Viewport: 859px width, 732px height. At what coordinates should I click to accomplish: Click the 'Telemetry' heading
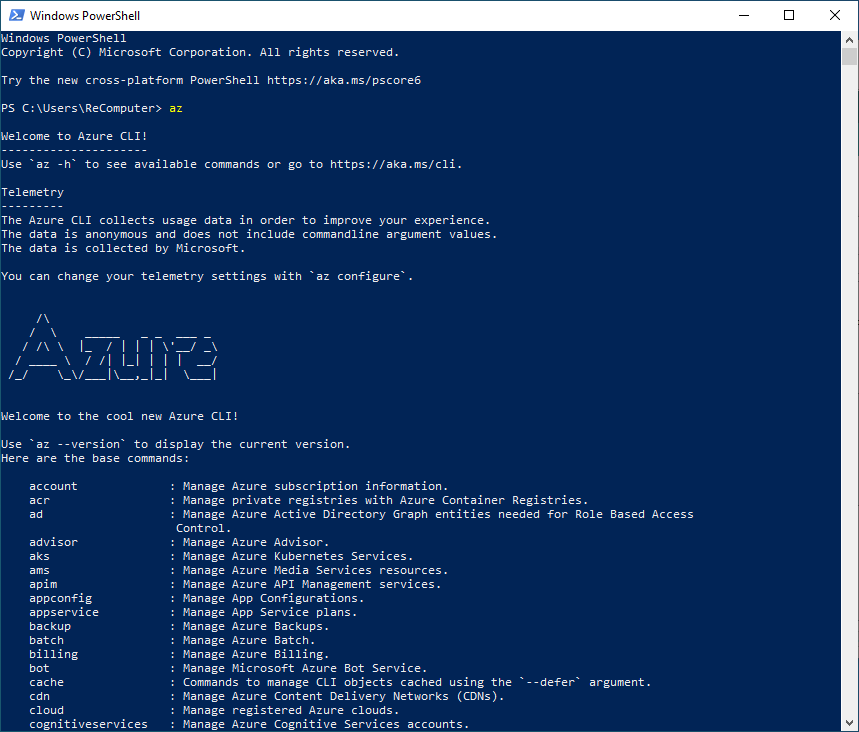point(32,192)
